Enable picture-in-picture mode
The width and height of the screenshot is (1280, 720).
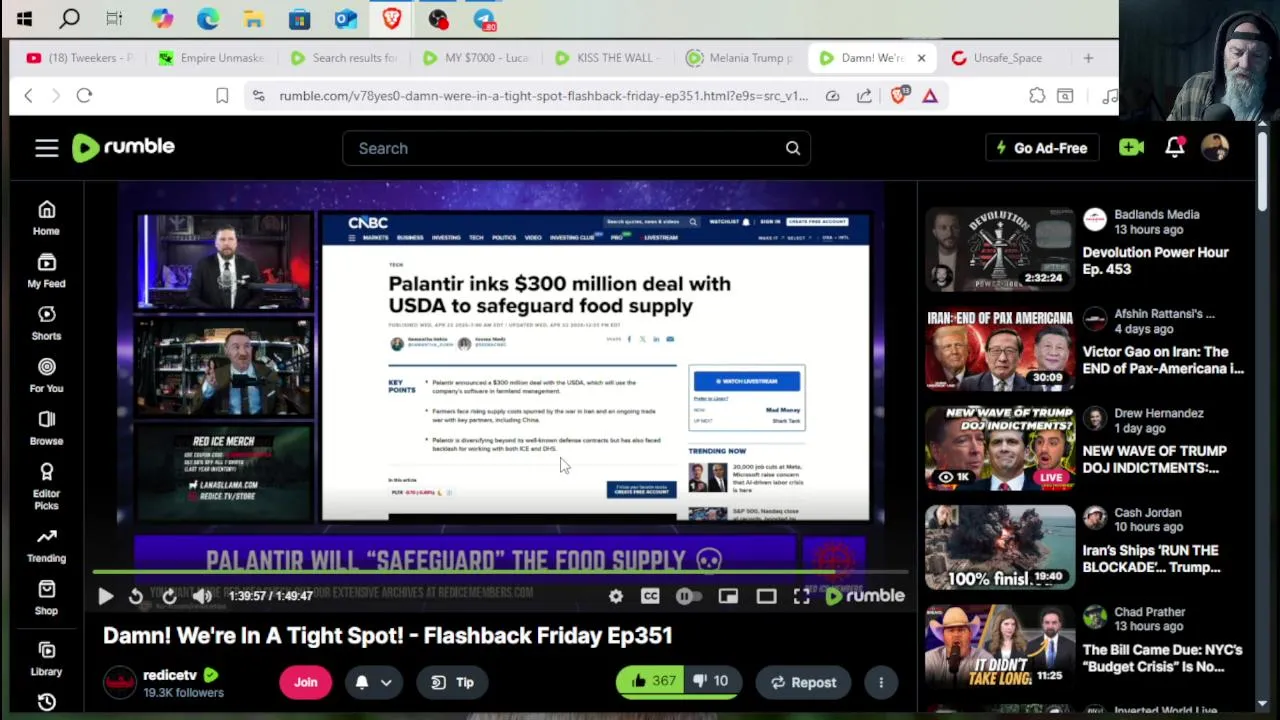point(728,596)
